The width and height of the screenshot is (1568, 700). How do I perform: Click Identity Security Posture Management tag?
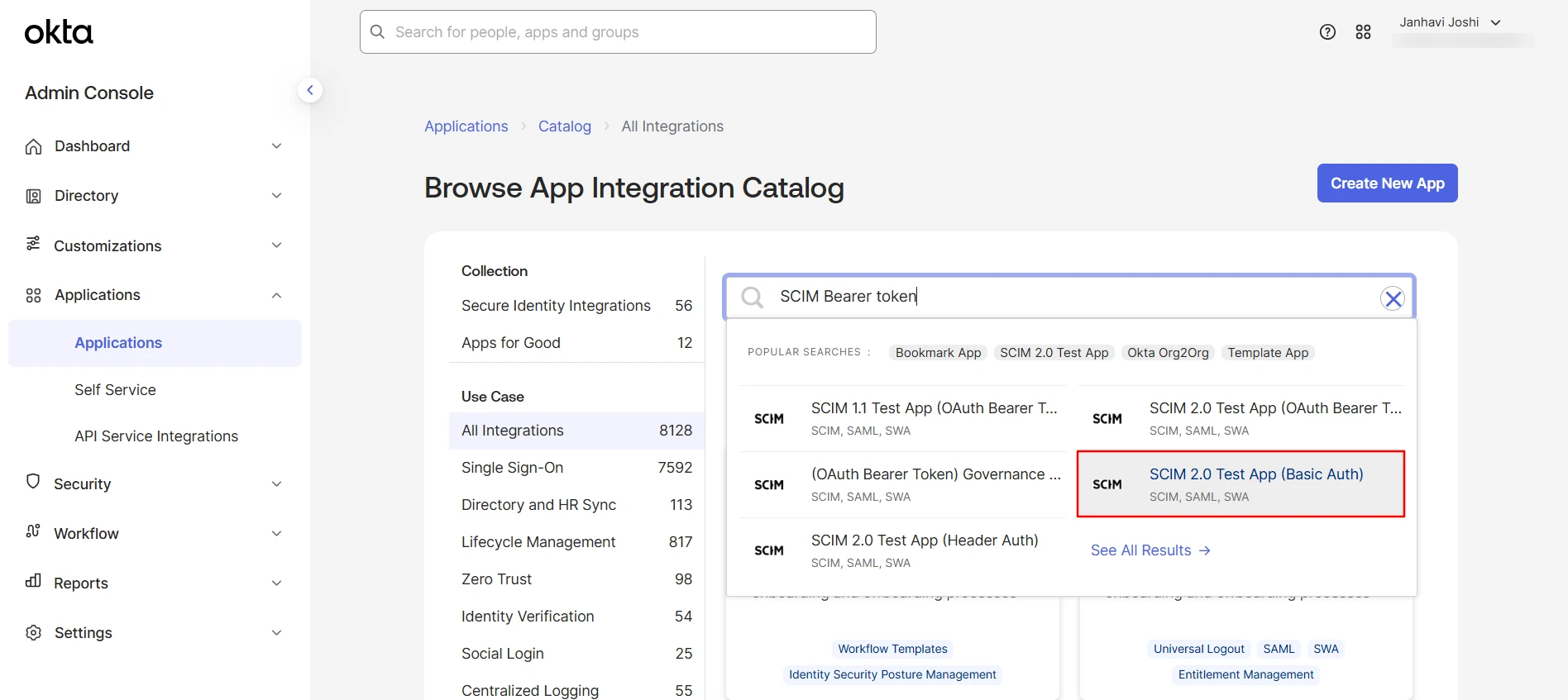click(892, 675)
